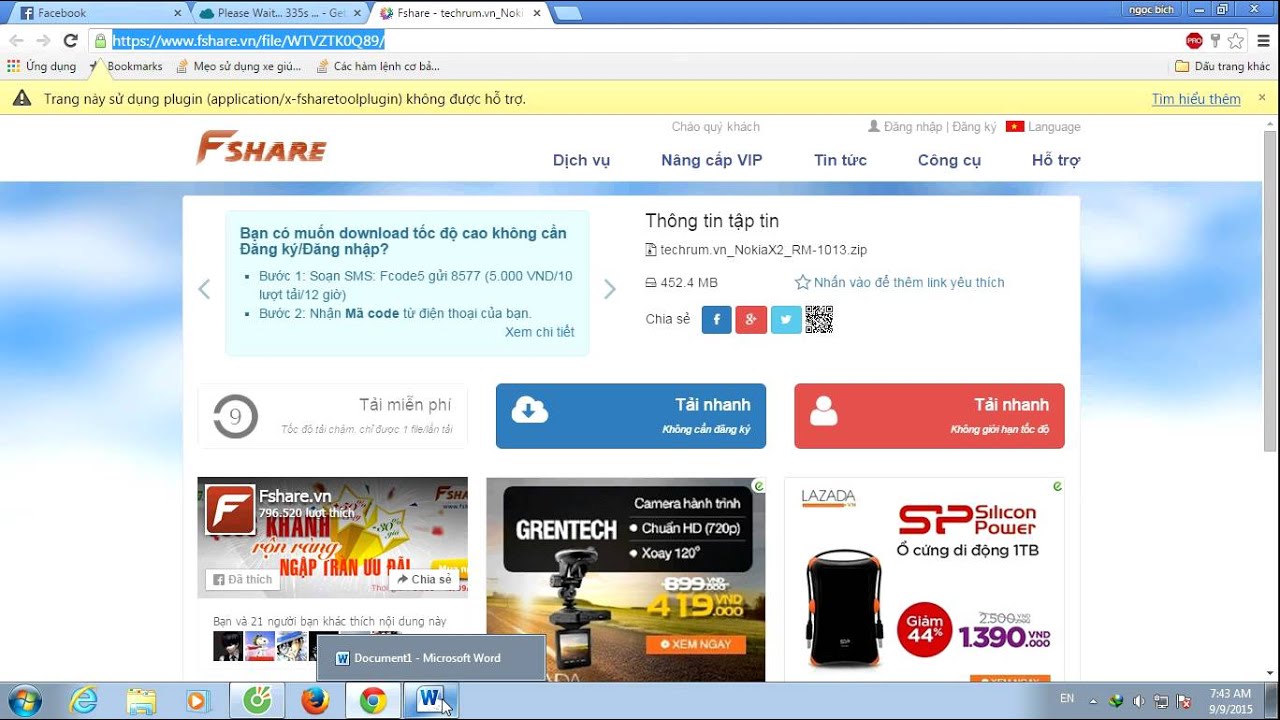The width and height of the screenshot is (1280, 720).
Task: Open the Chrome hamburger menu
Action: click(1262, 41)
